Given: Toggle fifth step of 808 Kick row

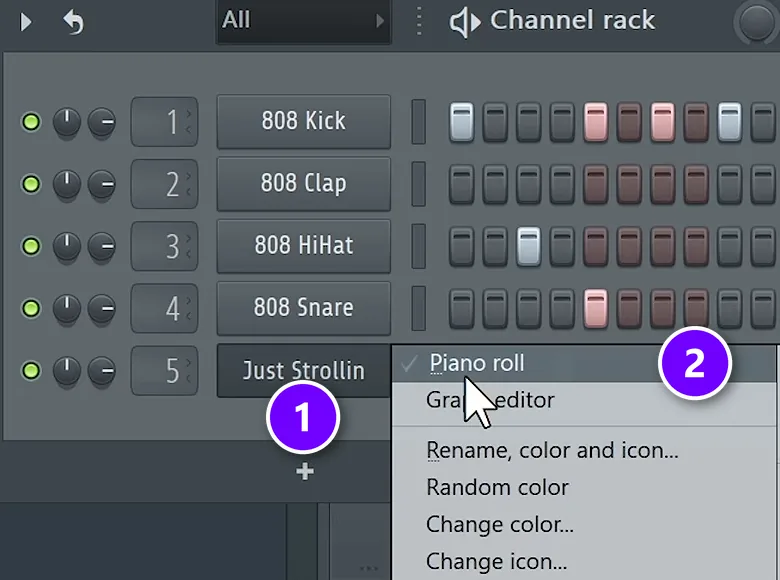Looking at the screenshot, I should click(595, 122).
